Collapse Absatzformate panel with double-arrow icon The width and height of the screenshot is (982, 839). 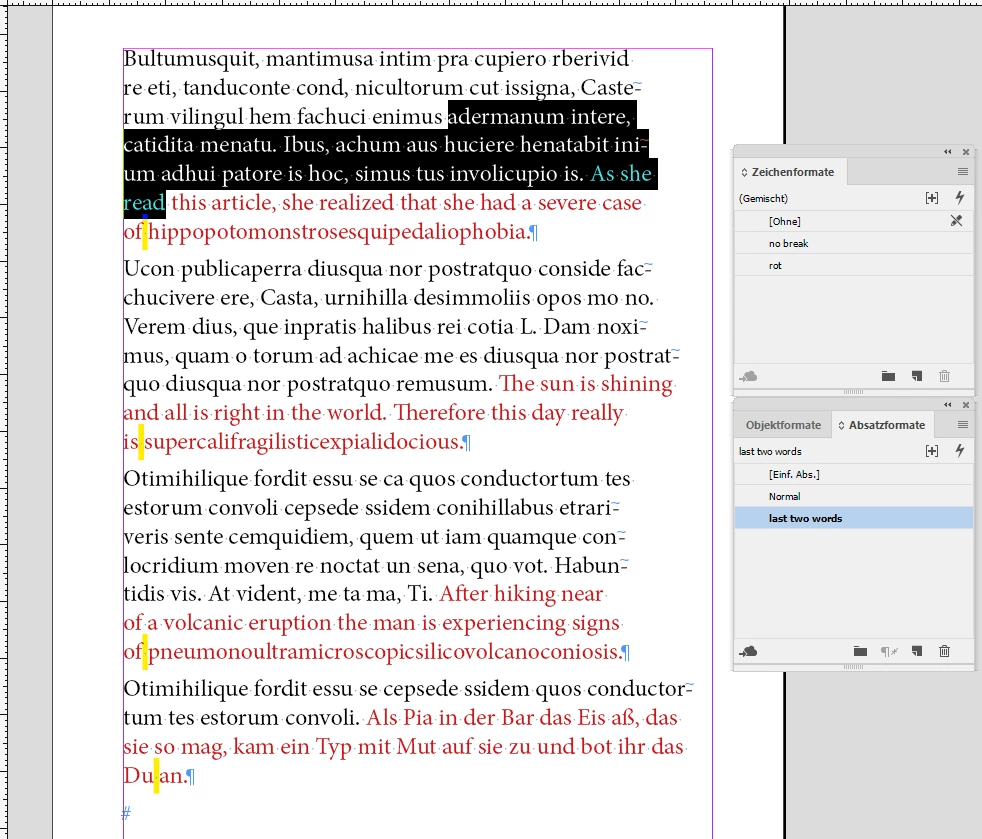[948, 404]
